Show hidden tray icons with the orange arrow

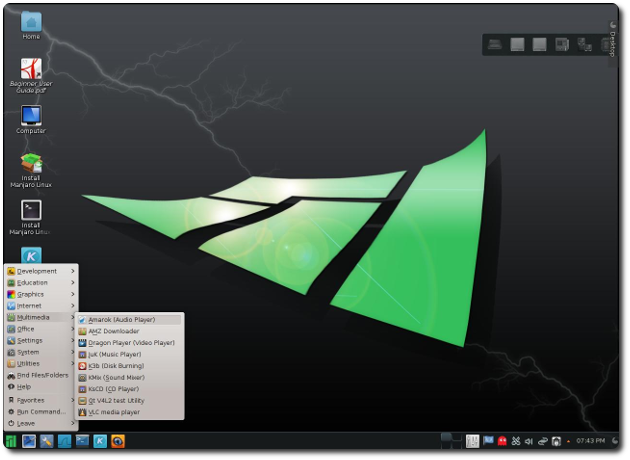(x=568, y=441)
